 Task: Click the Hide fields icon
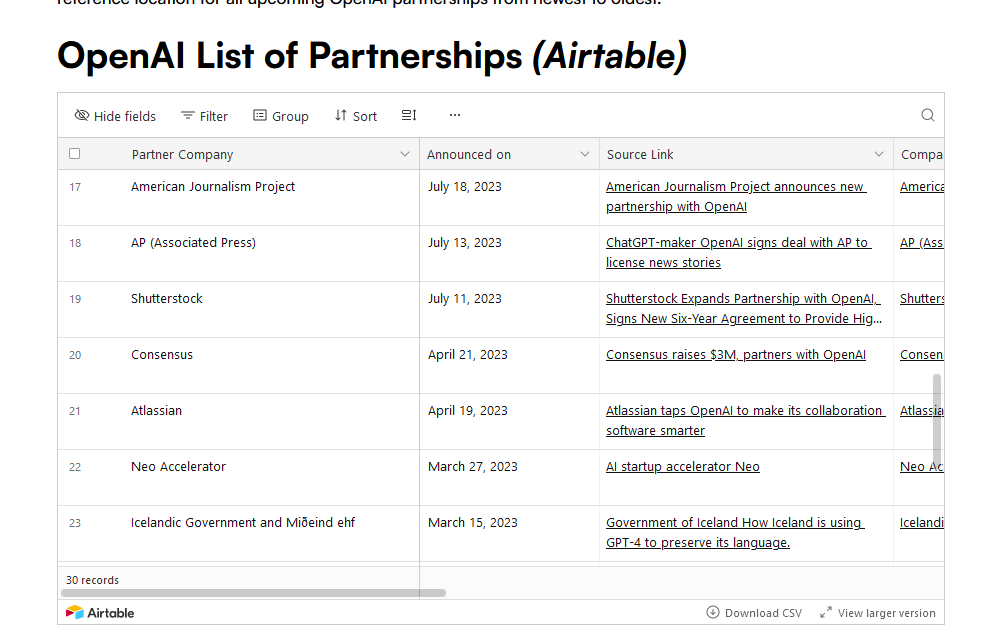82,115
